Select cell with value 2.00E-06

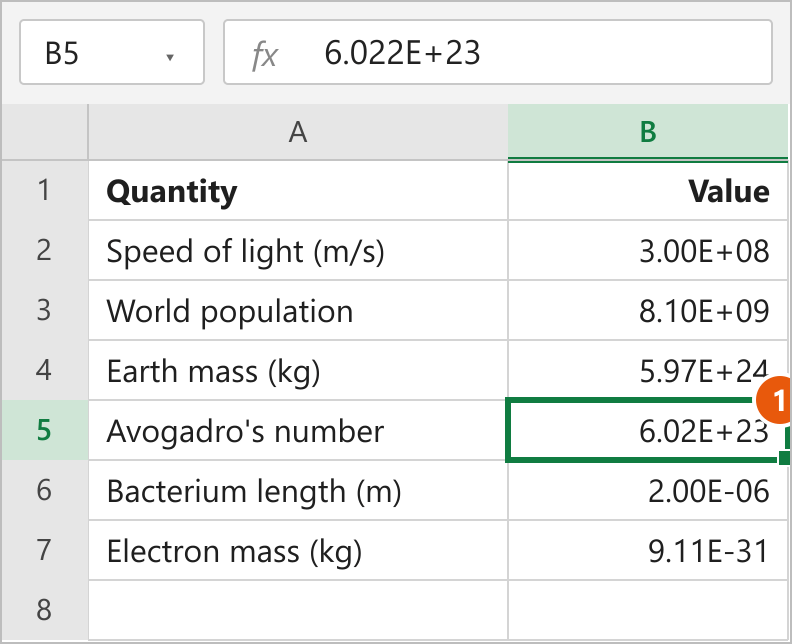648,490
